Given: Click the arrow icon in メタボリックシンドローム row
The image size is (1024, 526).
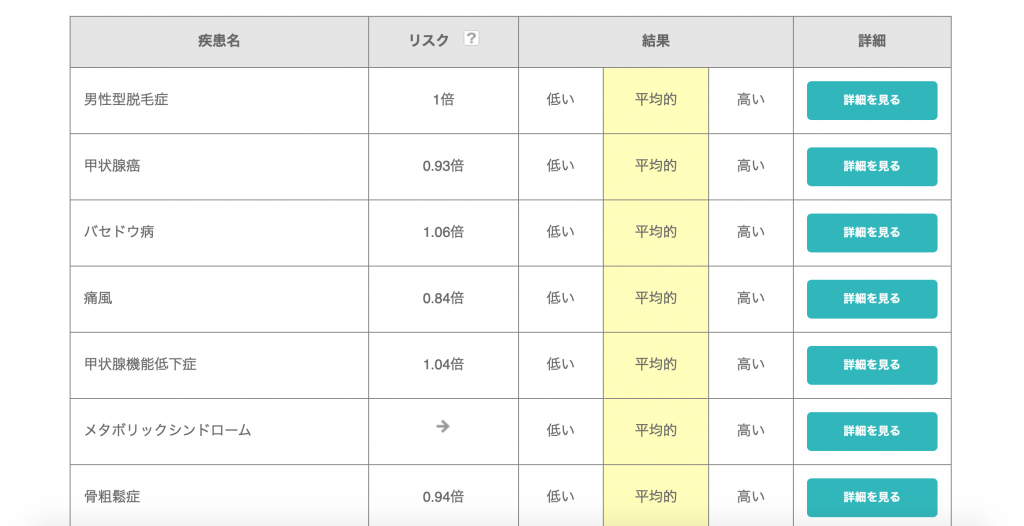Looking at the screenshot, I should (443, 427).
